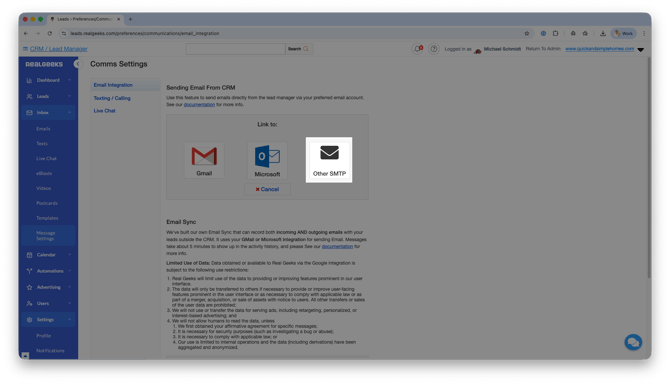Screen dimensions: 670x384
Task: Click the Automations branch icon
Action: click(29, 271)
